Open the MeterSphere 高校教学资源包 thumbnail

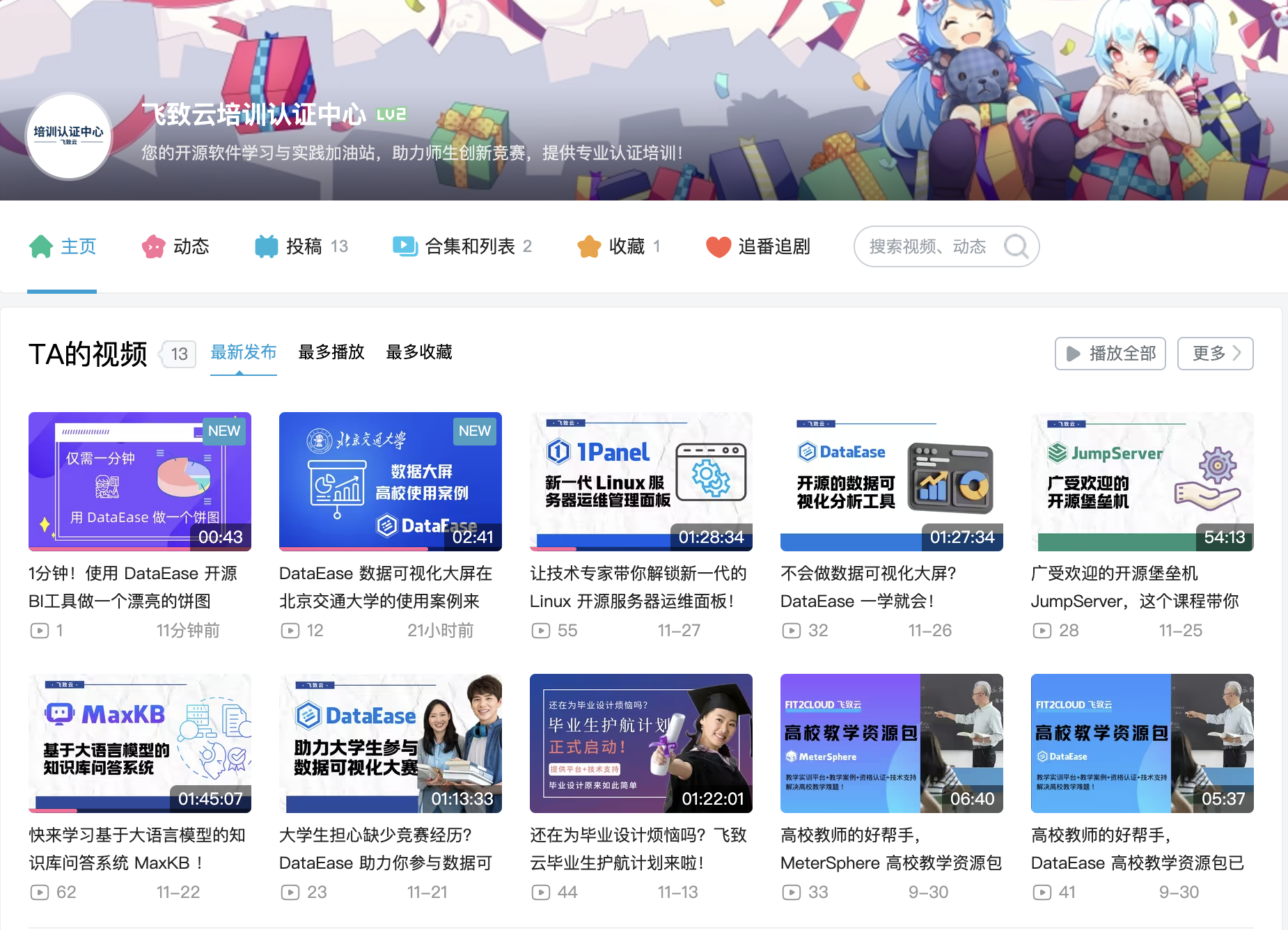pos(892,743)
